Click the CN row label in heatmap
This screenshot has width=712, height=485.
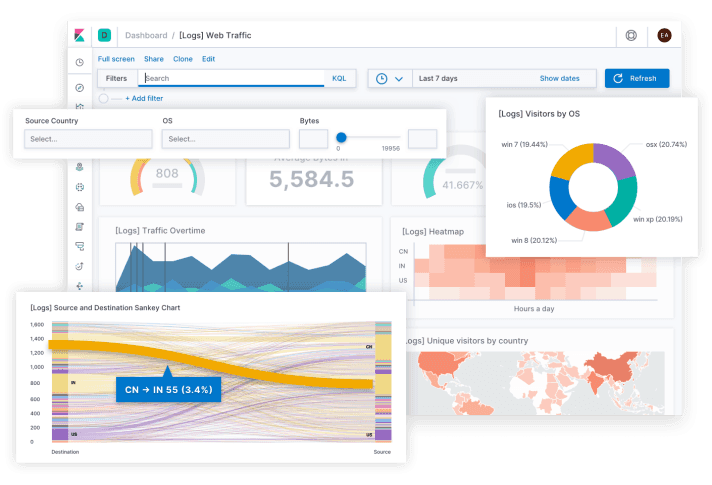[x=403, y=252]
